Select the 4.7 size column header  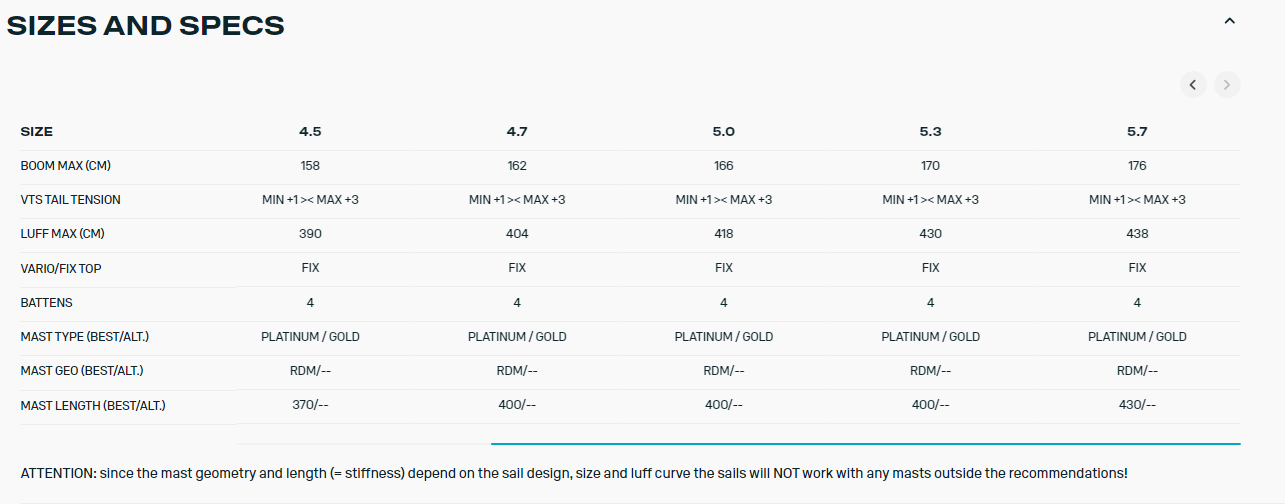click(517, 131)
